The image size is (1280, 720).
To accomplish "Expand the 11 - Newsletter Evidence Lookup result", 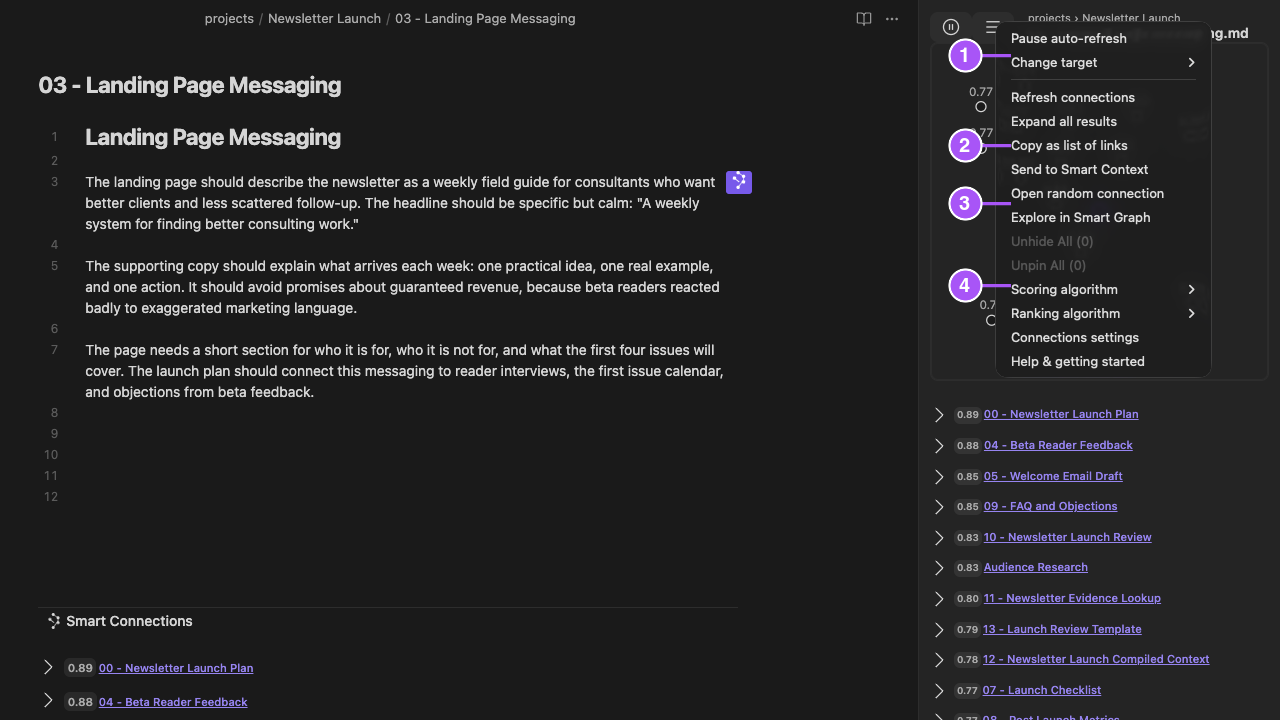I will [x=939, y=598].
